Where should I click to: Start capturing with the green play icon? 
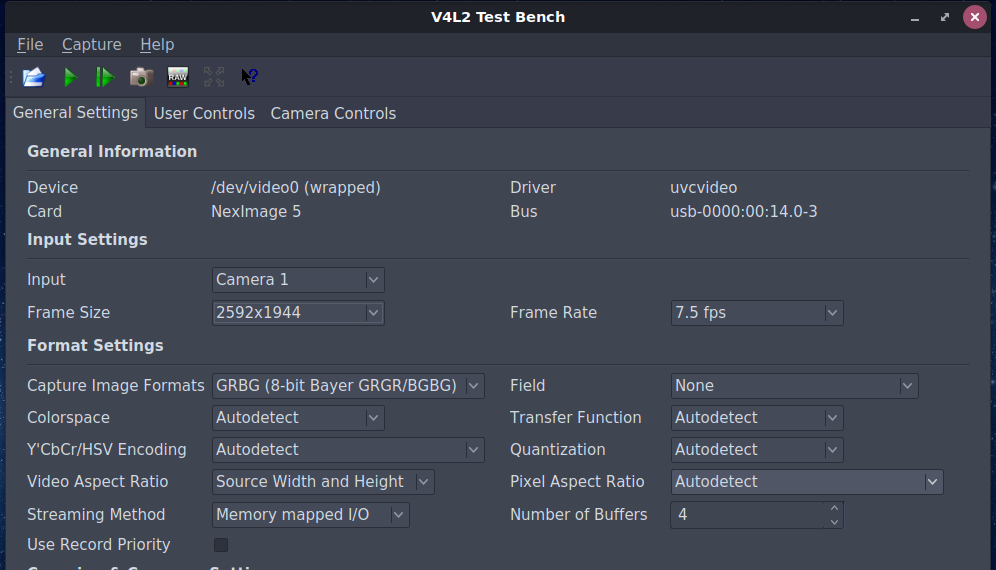pos(70,77)
